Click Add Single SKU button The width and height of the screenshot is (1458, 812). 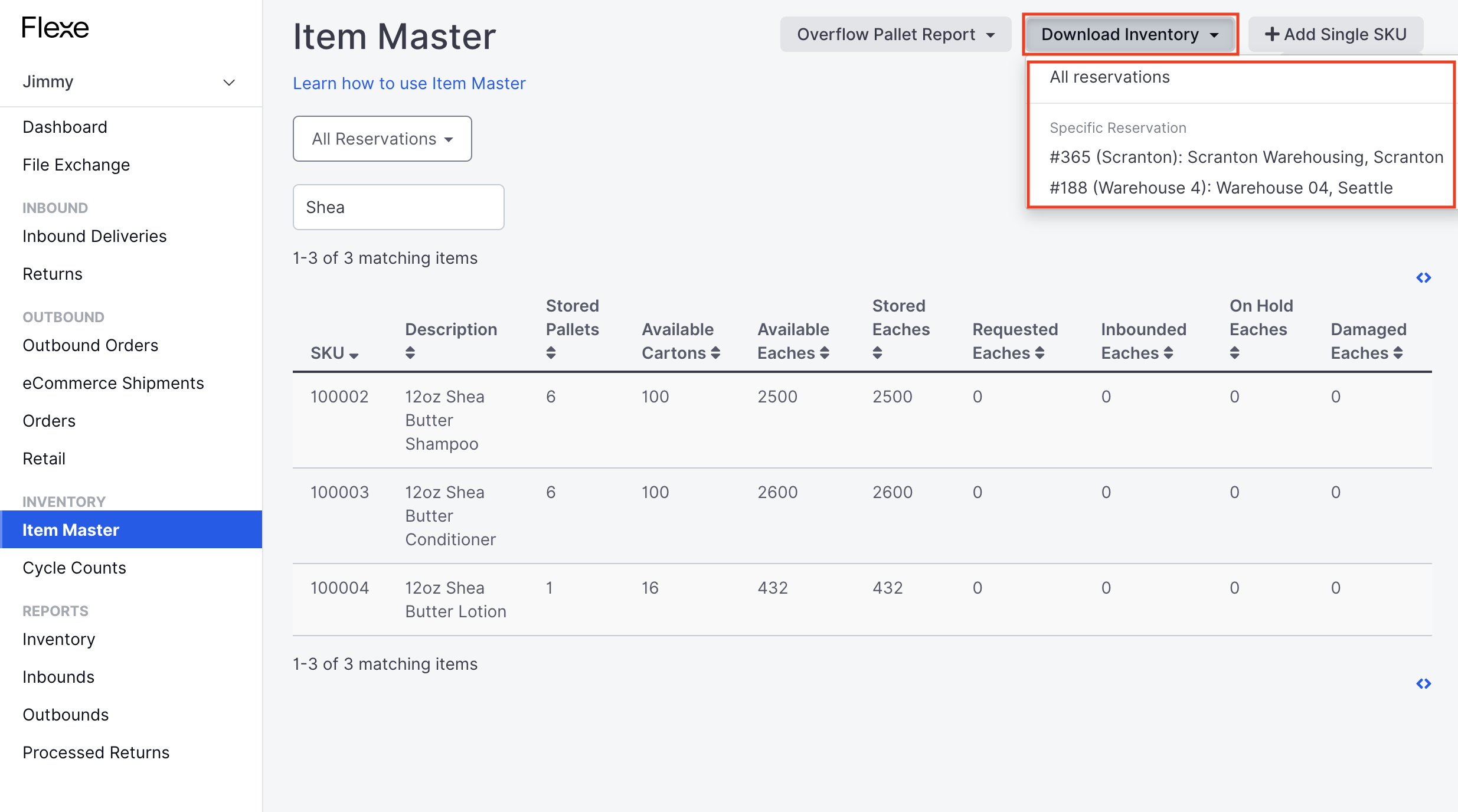click(1335, 34)
